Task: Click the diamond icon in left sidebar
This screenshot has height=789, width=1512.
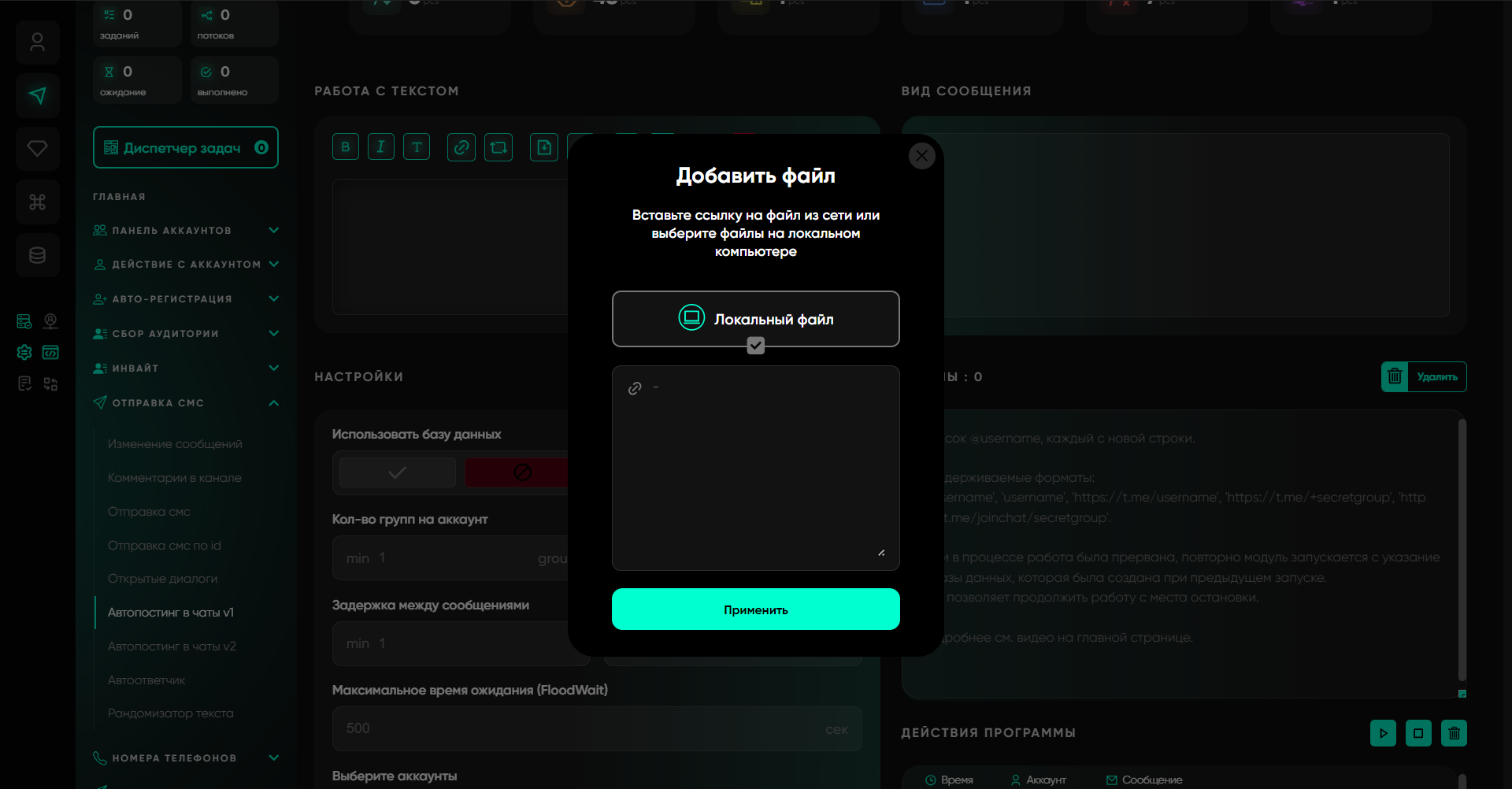Action: pyautogui.click(x=37, y=149)
